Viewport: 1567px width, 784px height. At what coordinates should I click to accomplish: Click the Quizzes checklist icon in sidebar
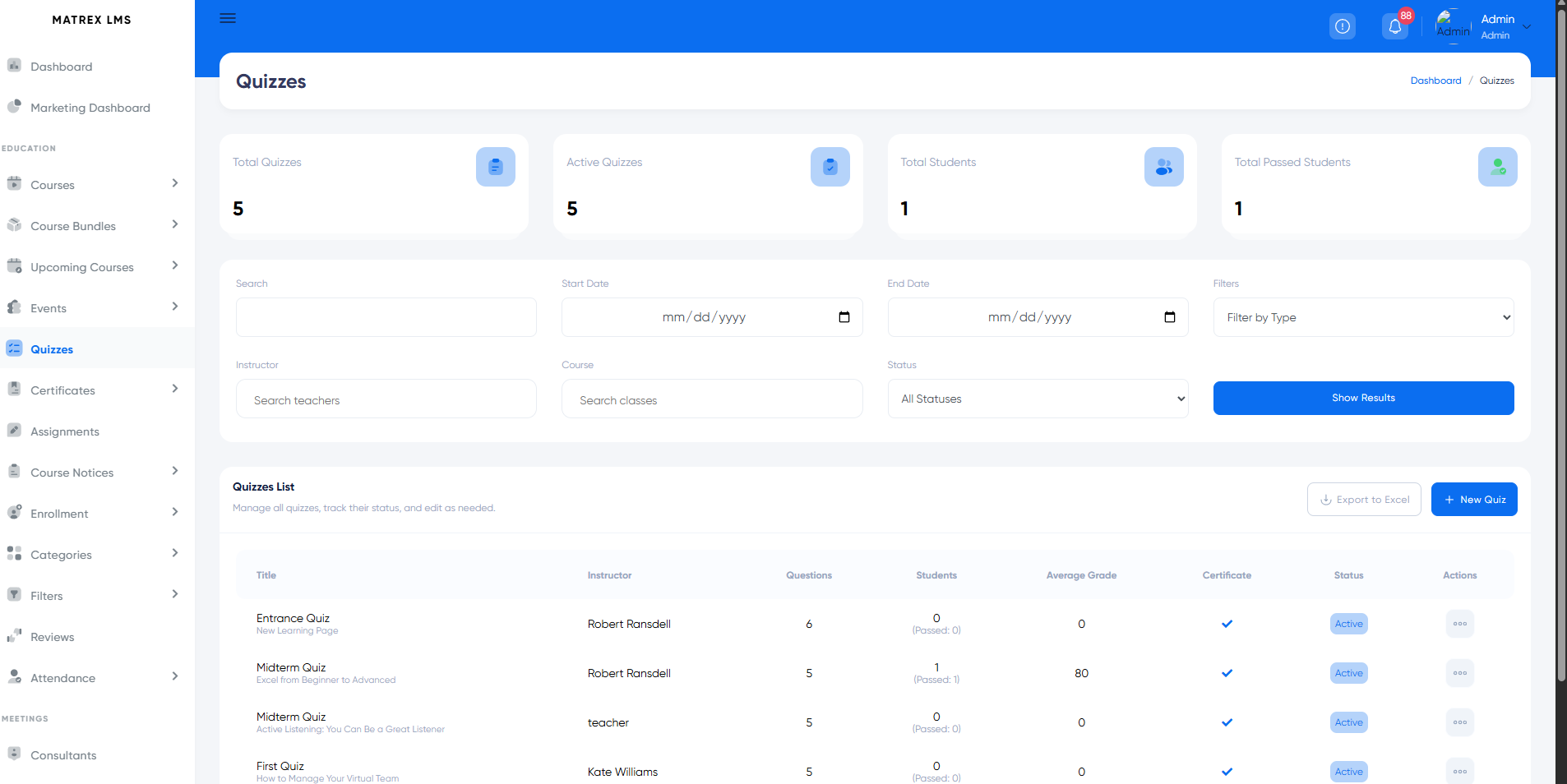pos(14,348)
